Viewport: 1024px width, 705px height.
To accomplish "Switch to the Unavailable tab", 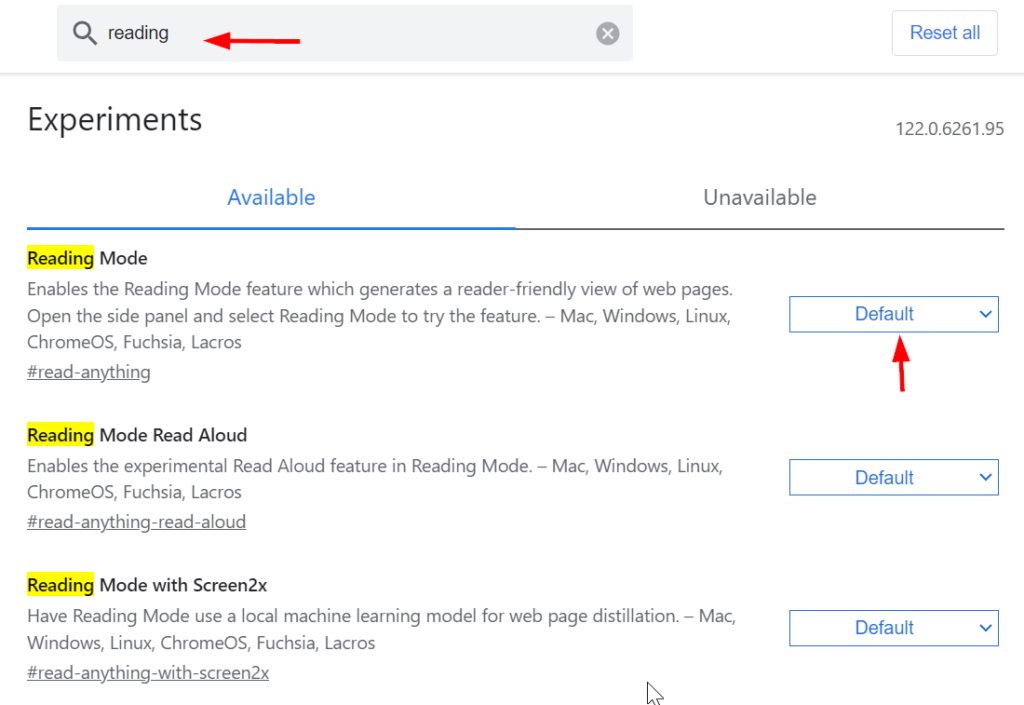I will click(760, 198).
